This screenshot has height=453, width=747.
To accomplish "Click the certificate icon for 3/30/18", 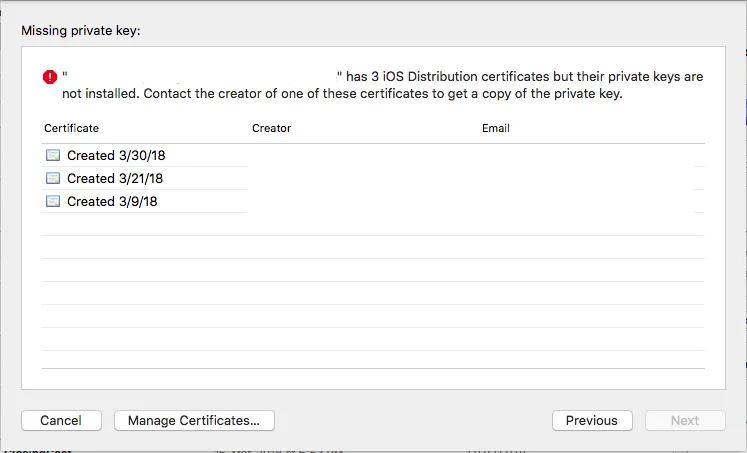I will [53, 155].
